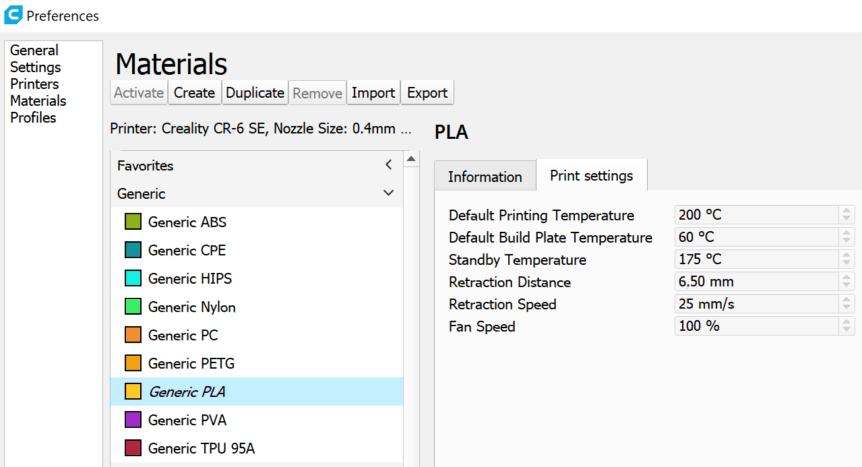The height and width of the screenshot is (467, 862).
Task: Click the teal Generic CPE color swatch
Action: [x=133, y=250]
